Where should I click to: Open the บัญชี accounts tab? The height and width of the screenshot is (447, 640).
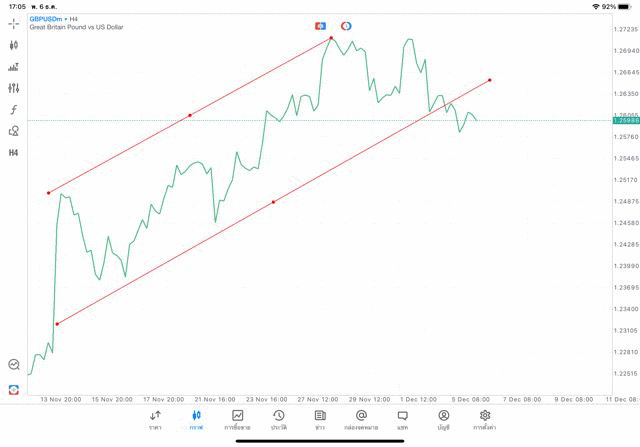click(443, 420)
